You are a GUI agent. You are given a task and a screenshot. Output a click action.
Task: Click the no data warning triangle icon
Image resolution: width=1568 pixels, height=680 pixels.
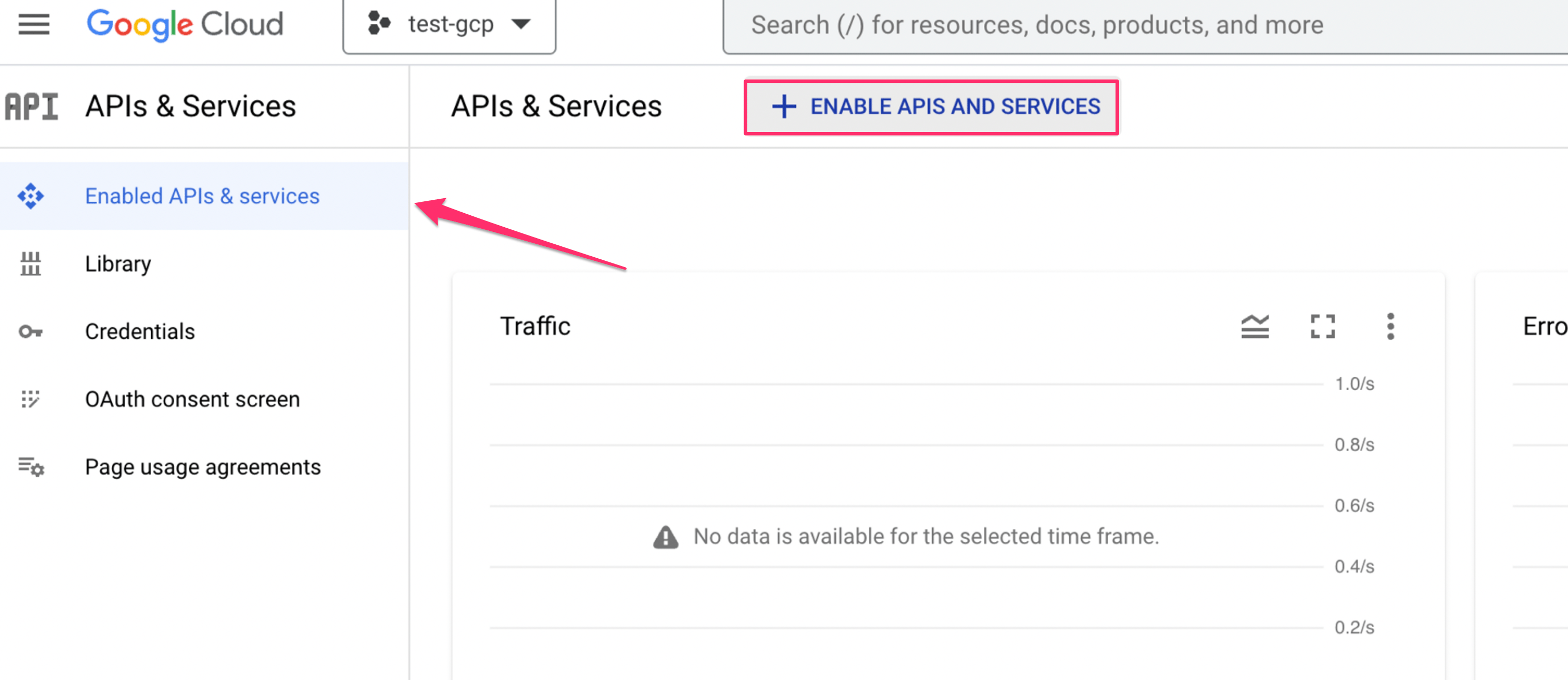pos(666,537)
